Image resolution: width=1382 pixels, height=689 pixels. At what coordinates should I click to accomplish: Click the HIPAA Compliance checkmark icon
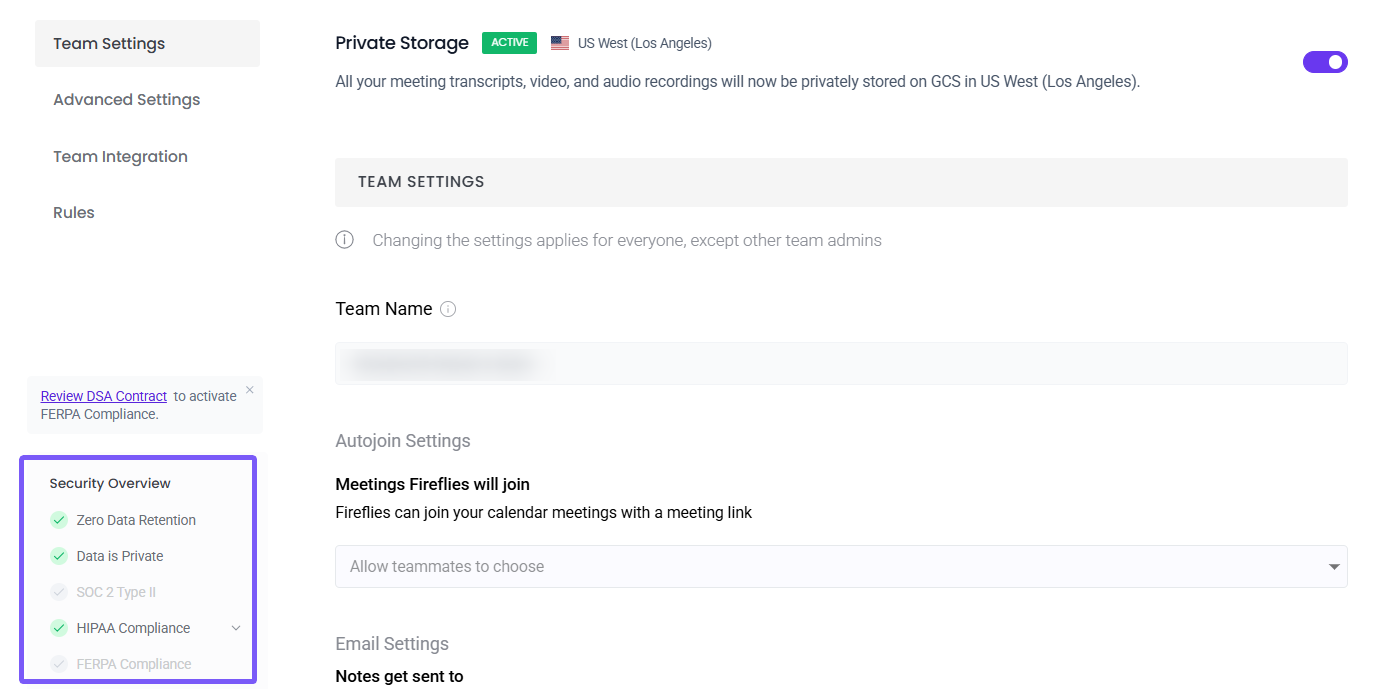click(59, 628)
